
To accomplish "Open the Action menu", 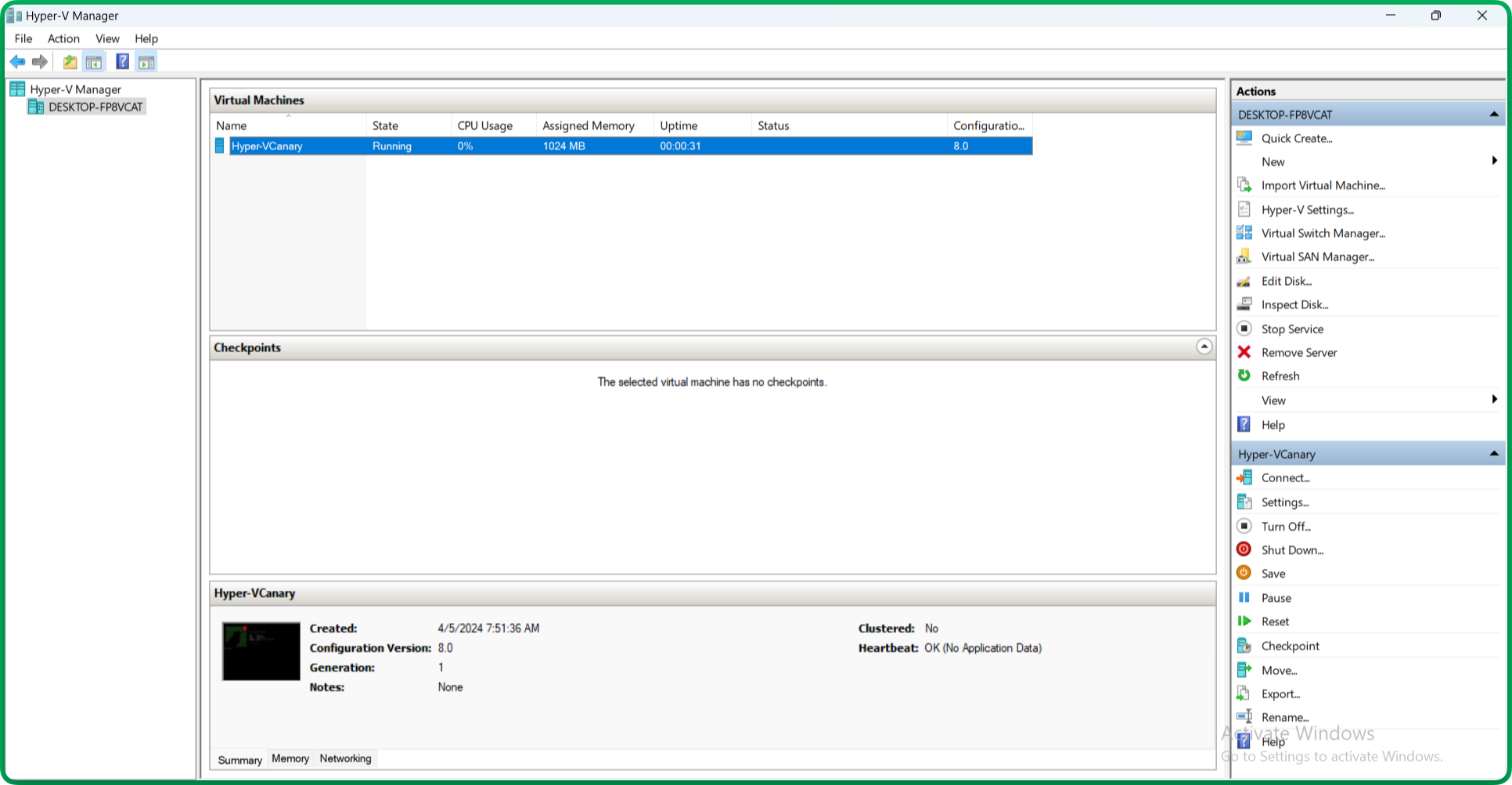I will 63,38.
